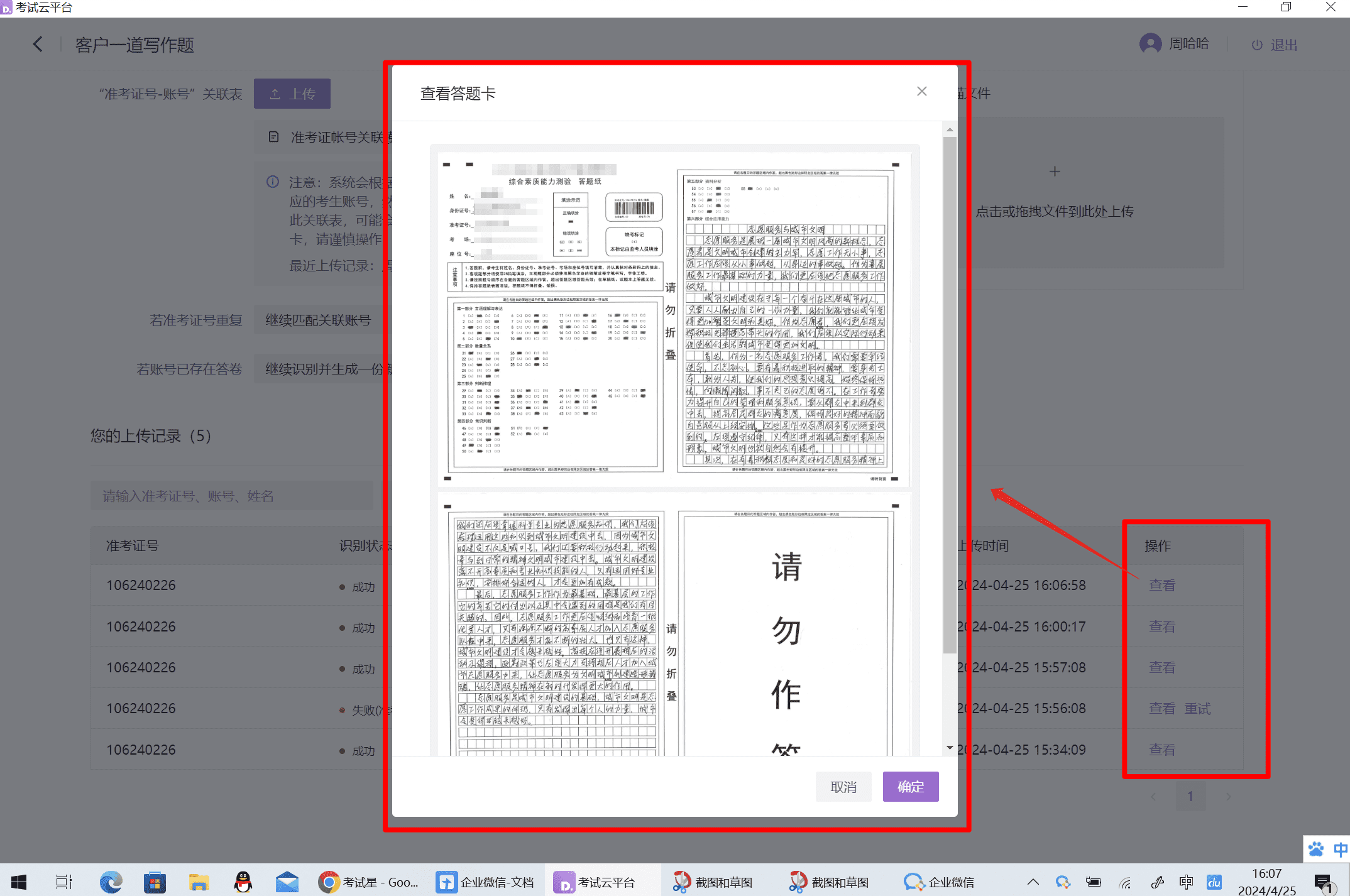Click the 准考证帐号关联 file item
This screenshot has width=1350, height=896.
324,137
